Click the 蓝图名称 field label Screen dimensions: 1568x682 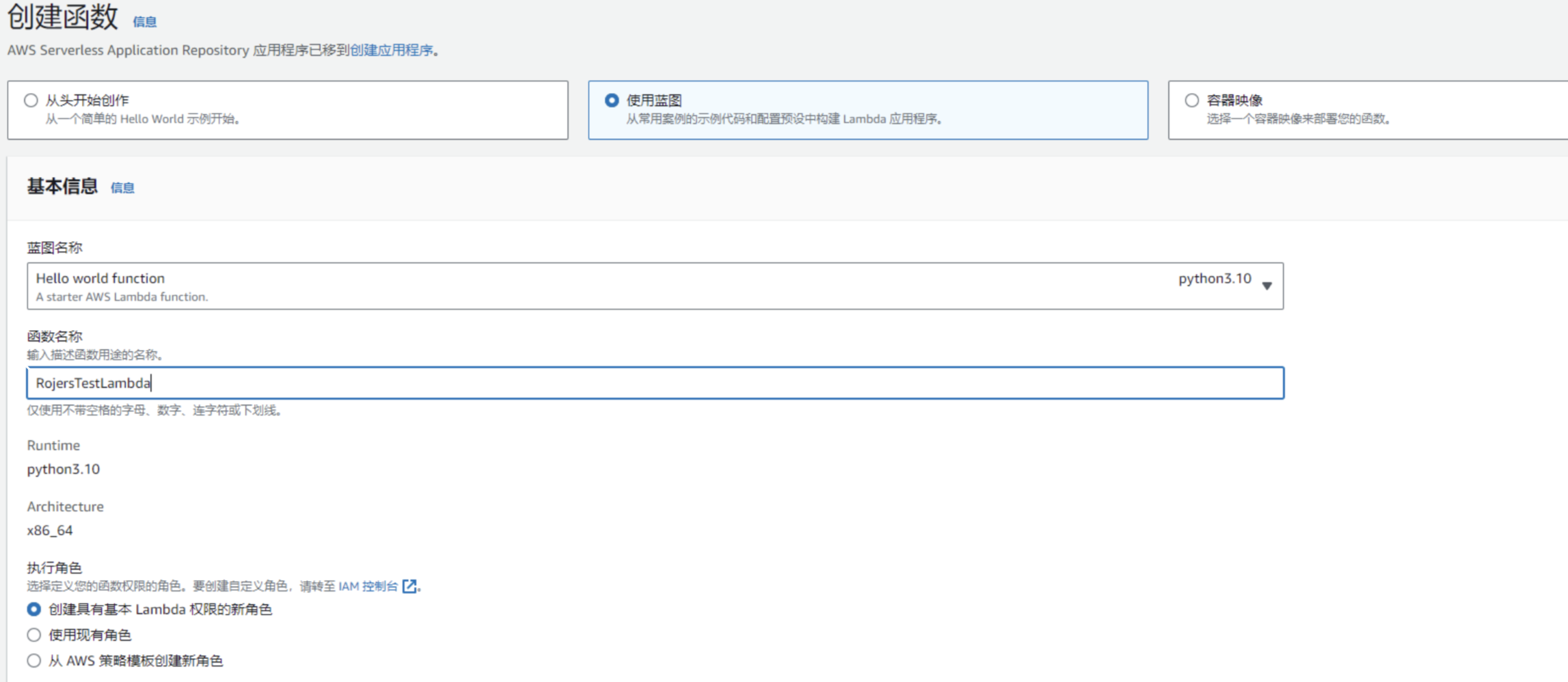pyautogui.click(x=55, y=247)
